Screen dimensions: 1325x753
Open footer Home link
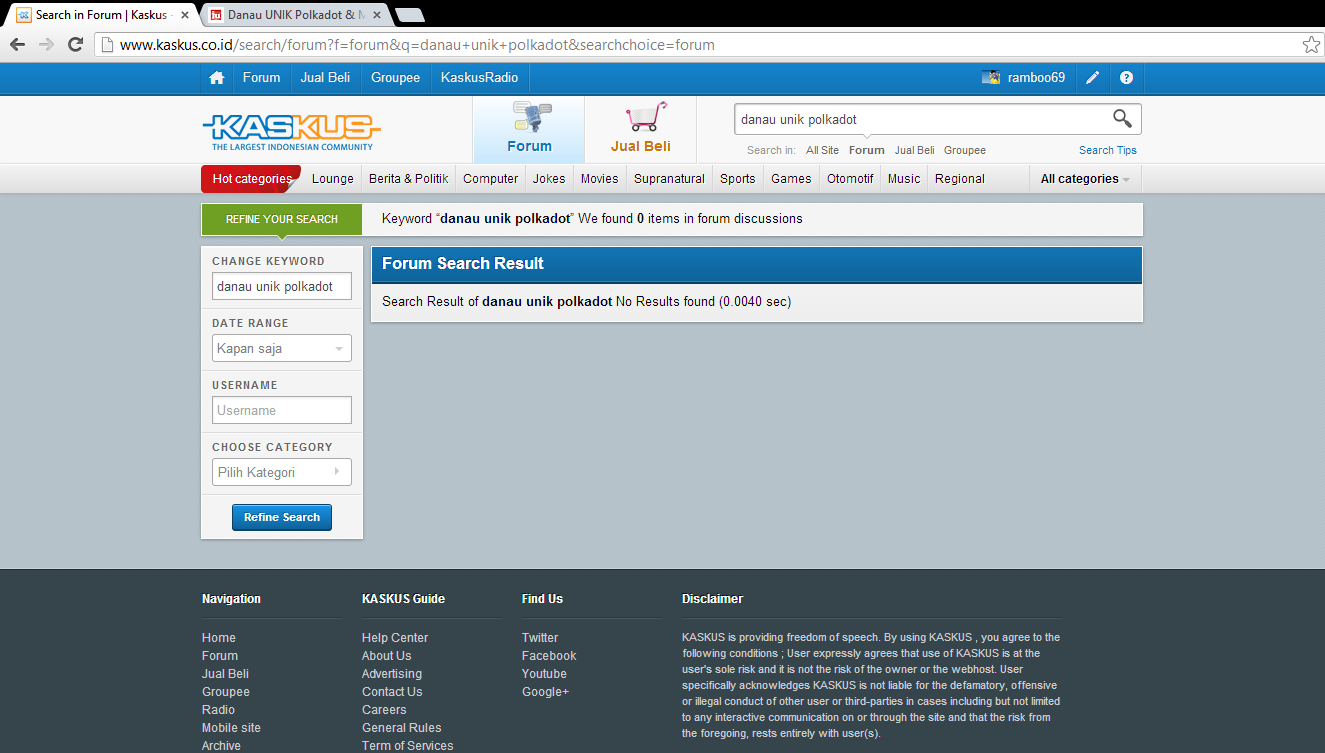coord(219,638)
